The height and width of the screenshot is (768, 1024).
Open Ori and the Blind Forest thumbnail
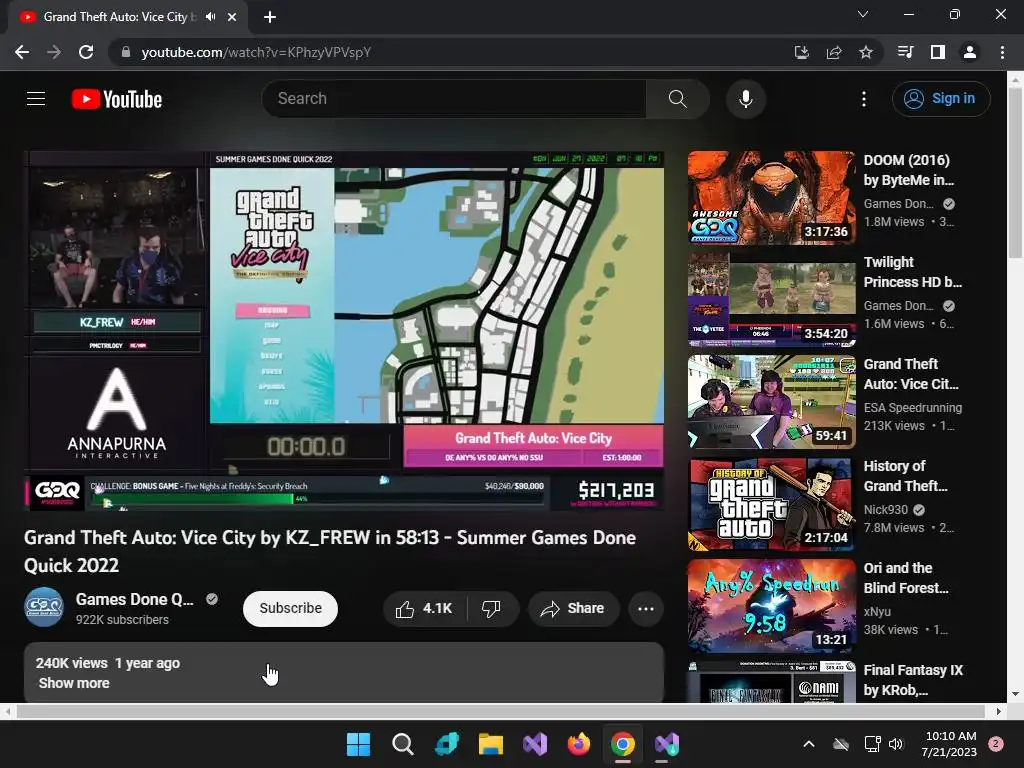[x=771, y=605]
